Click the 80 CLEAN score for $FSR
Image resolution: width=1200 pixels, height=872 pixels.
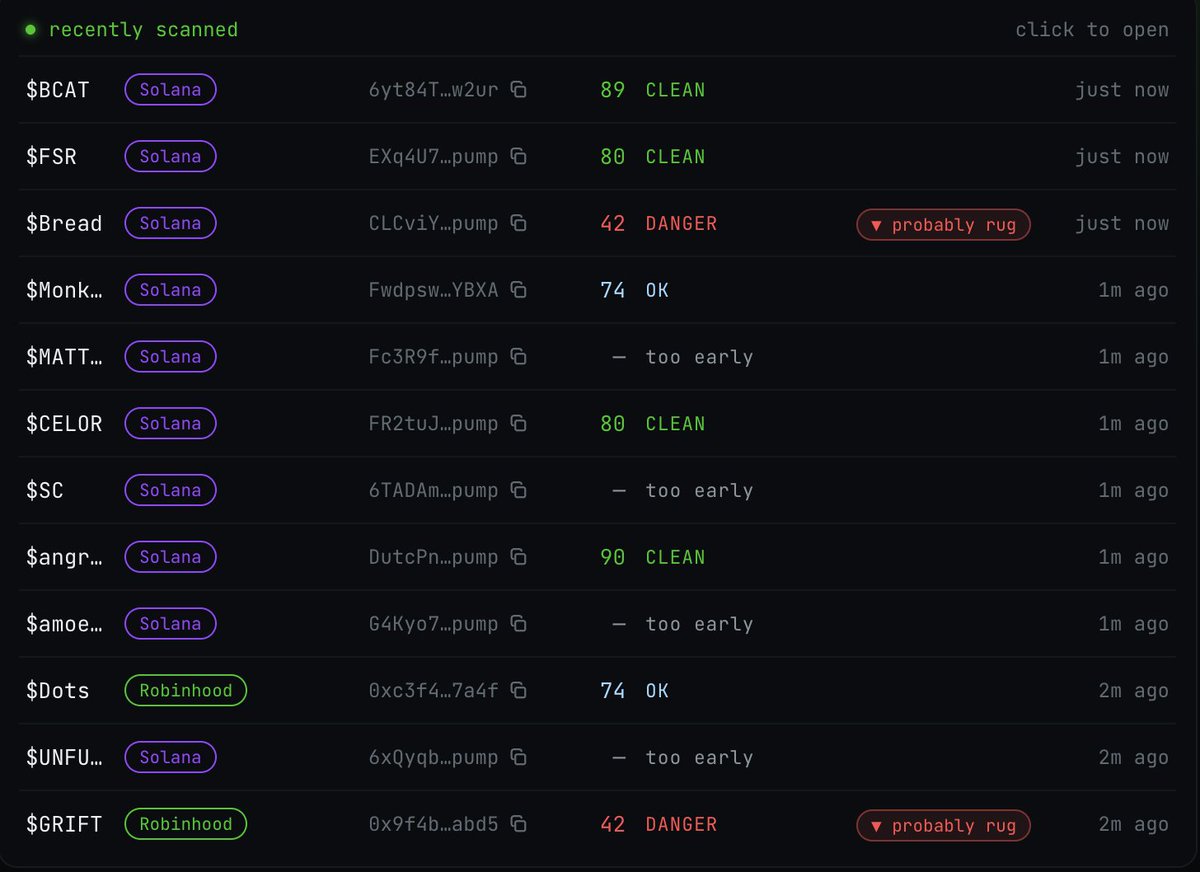click(653, 156)
